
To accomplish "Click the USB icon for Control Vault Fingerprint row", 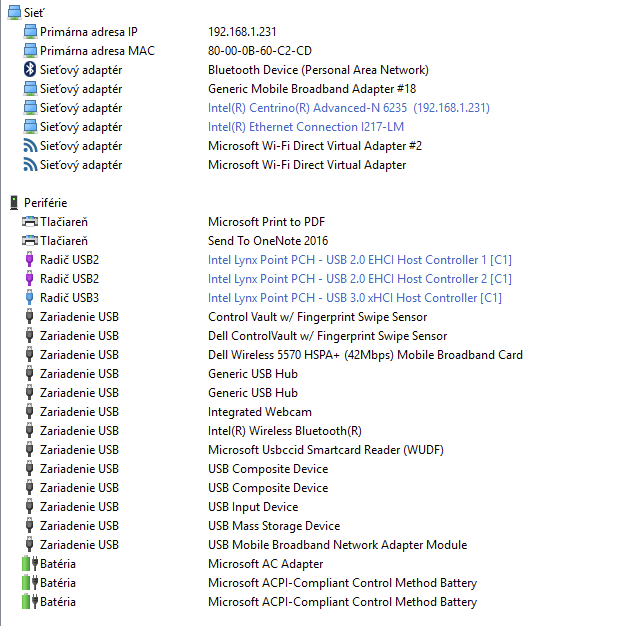I will click(30, 317).
